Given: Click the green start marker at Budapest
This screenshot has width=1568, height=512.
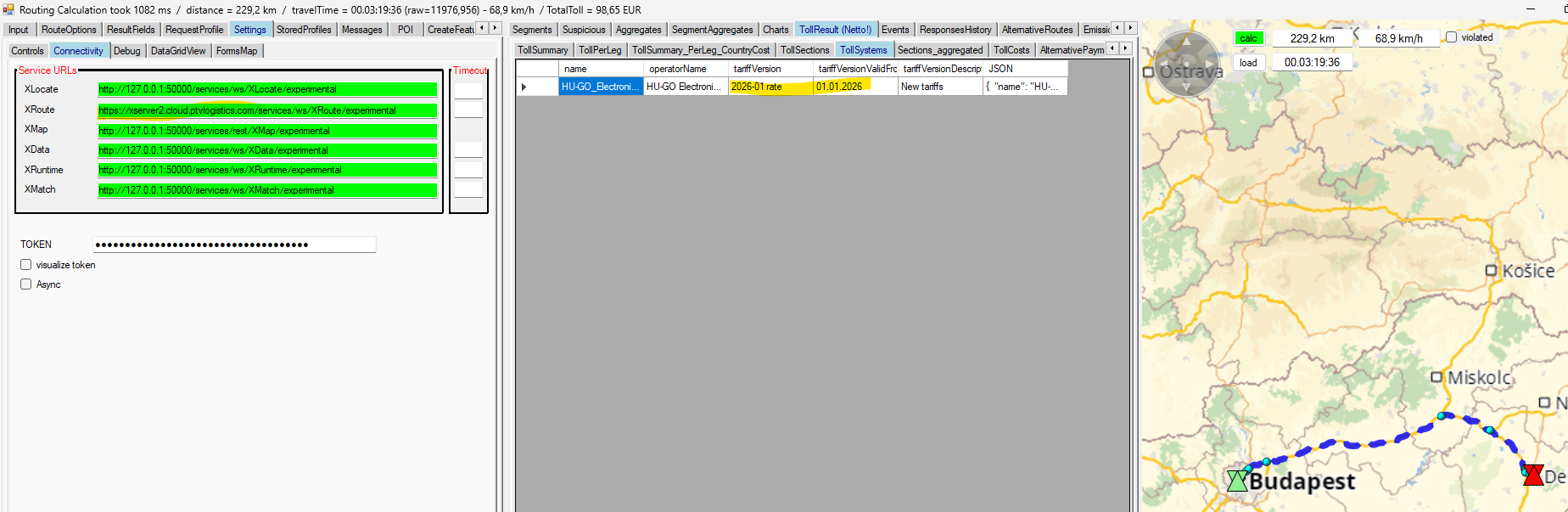Looking at the screenshot, I should point(1237,481).
